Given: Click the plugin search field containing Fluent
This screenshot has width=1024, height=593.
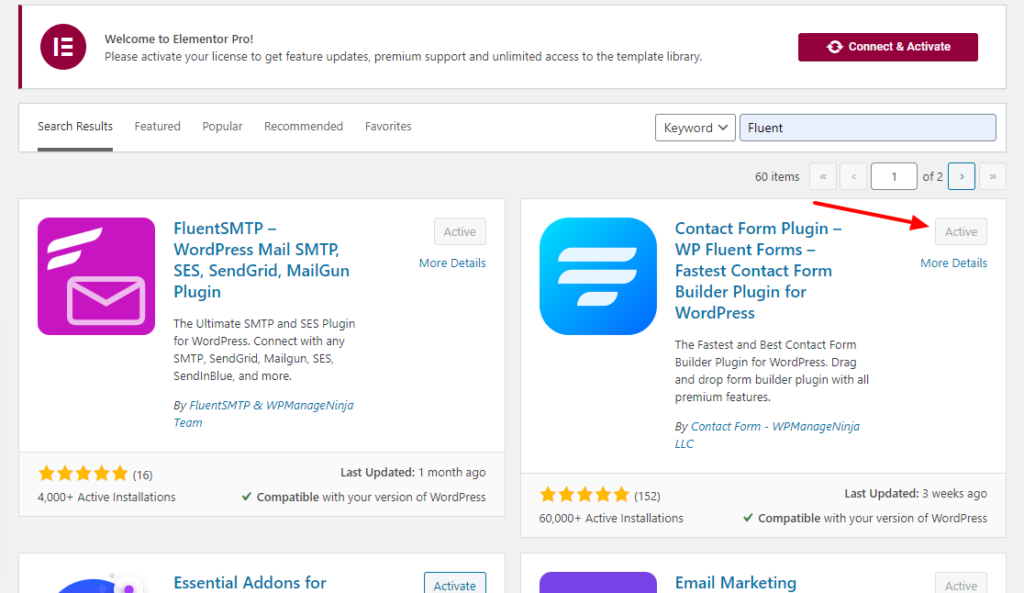Looking at the screenshot, I should (867, 127).
